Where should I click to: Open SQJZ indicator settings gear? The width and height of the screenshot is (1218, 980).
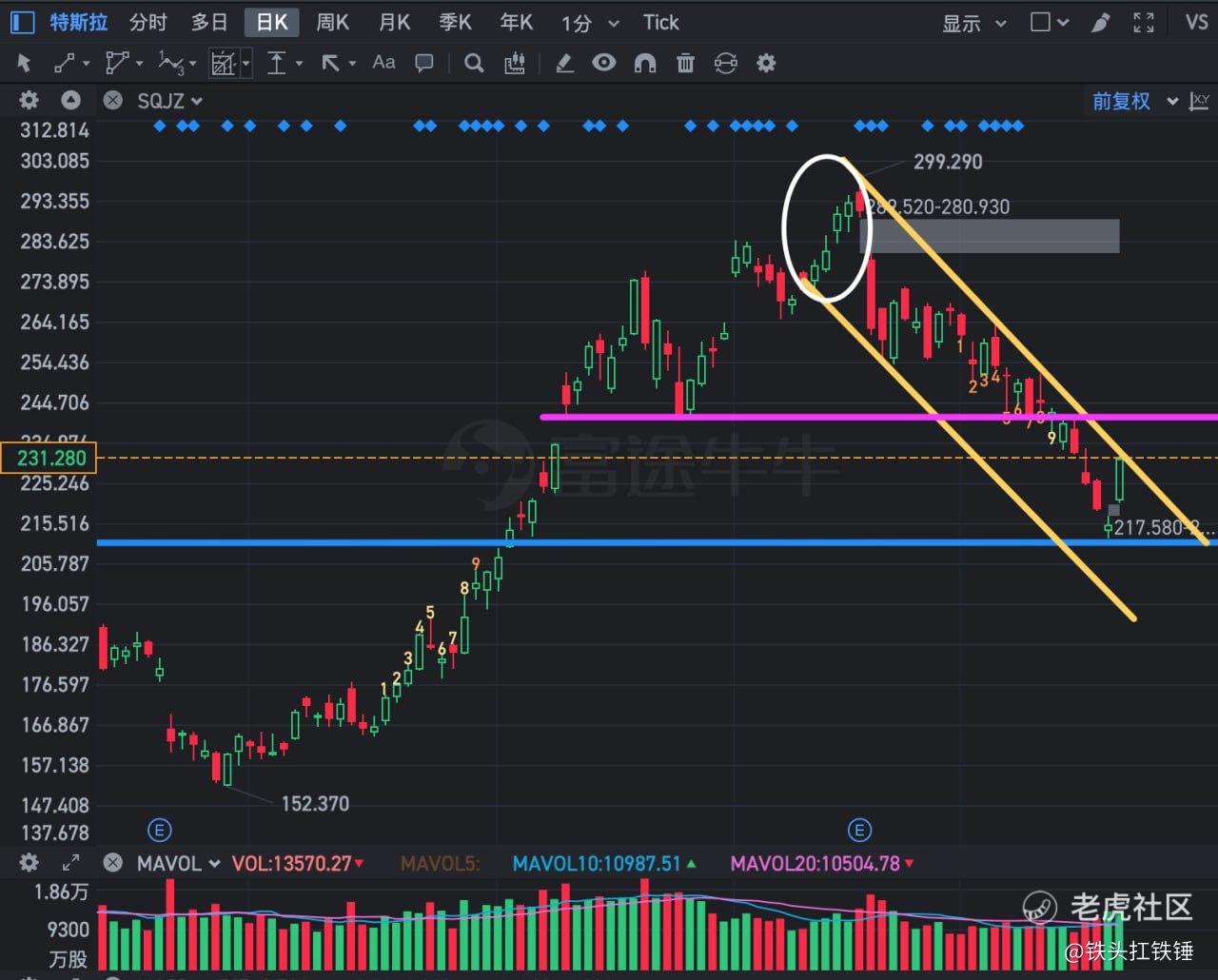tap(29, 101)
